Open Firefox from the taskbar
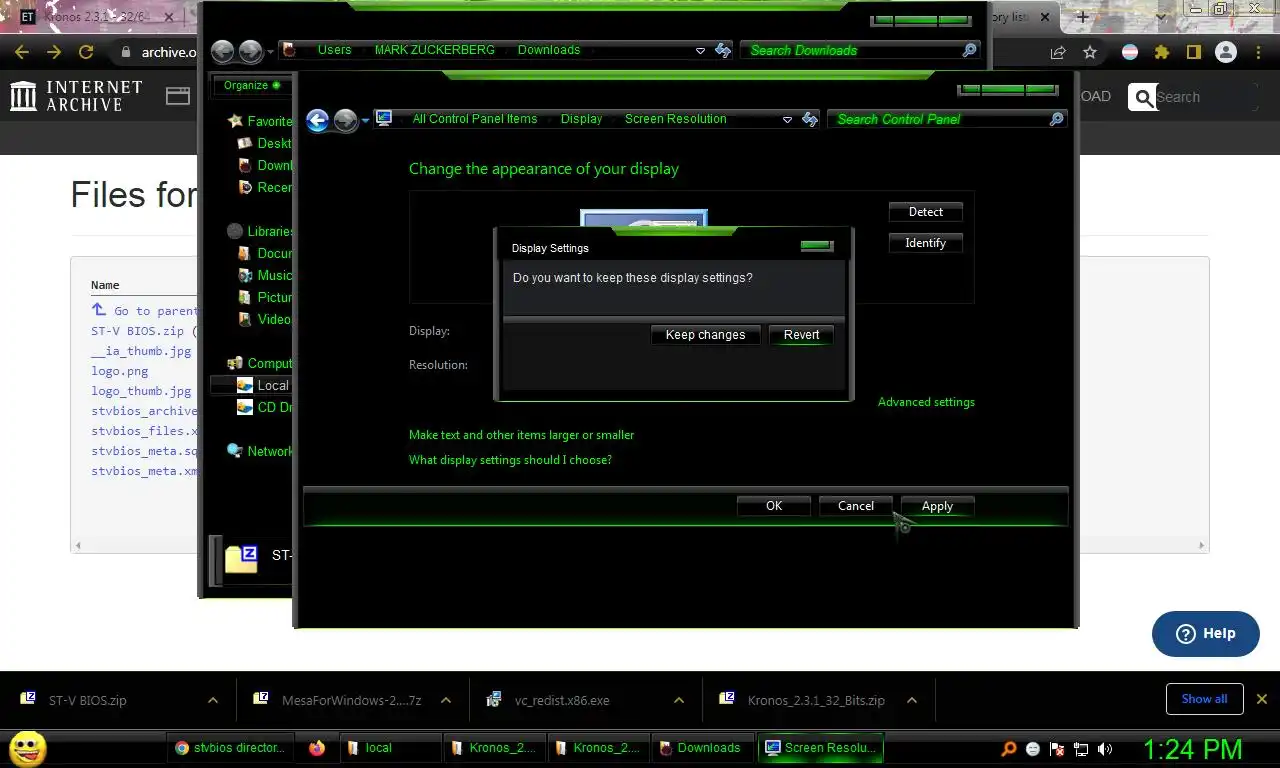The height and width of the screenshot is (768, 1280). (317, 748)
